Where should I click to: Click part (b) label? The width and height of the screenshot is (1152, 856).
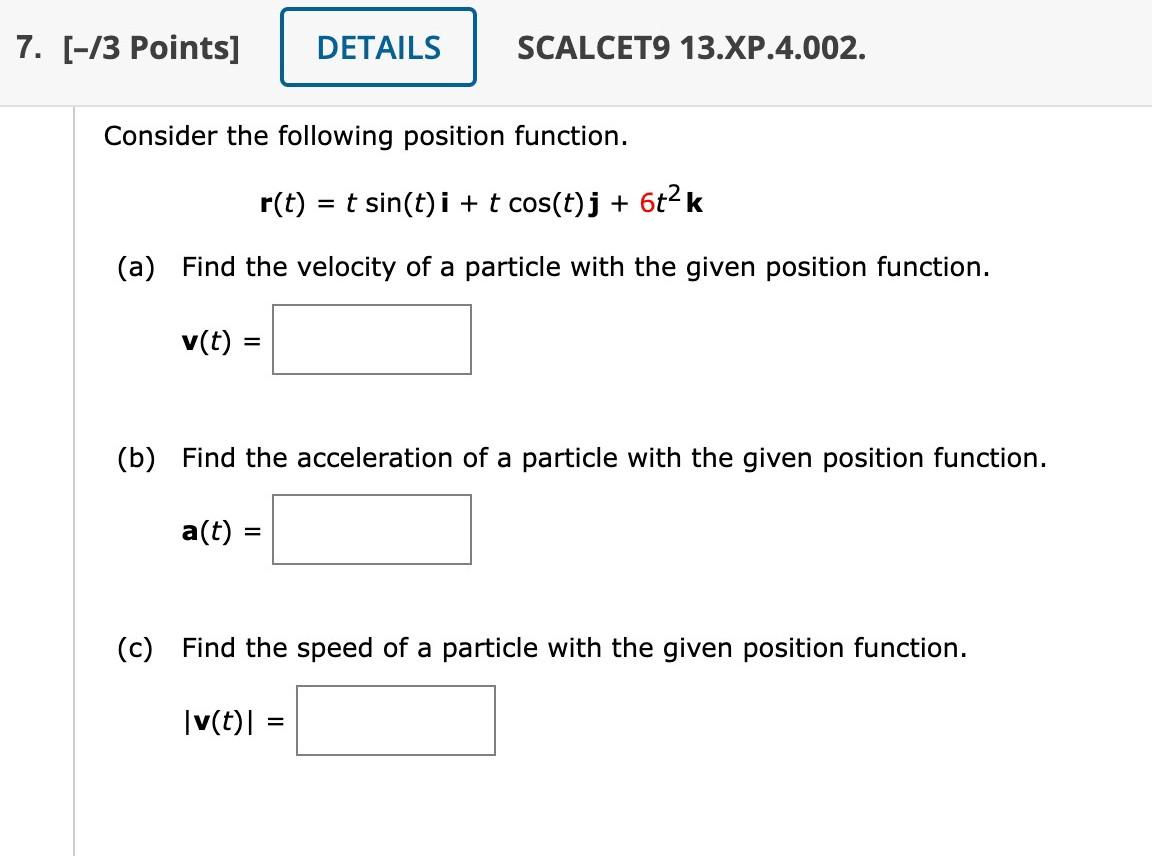click(x=137, y=457)
